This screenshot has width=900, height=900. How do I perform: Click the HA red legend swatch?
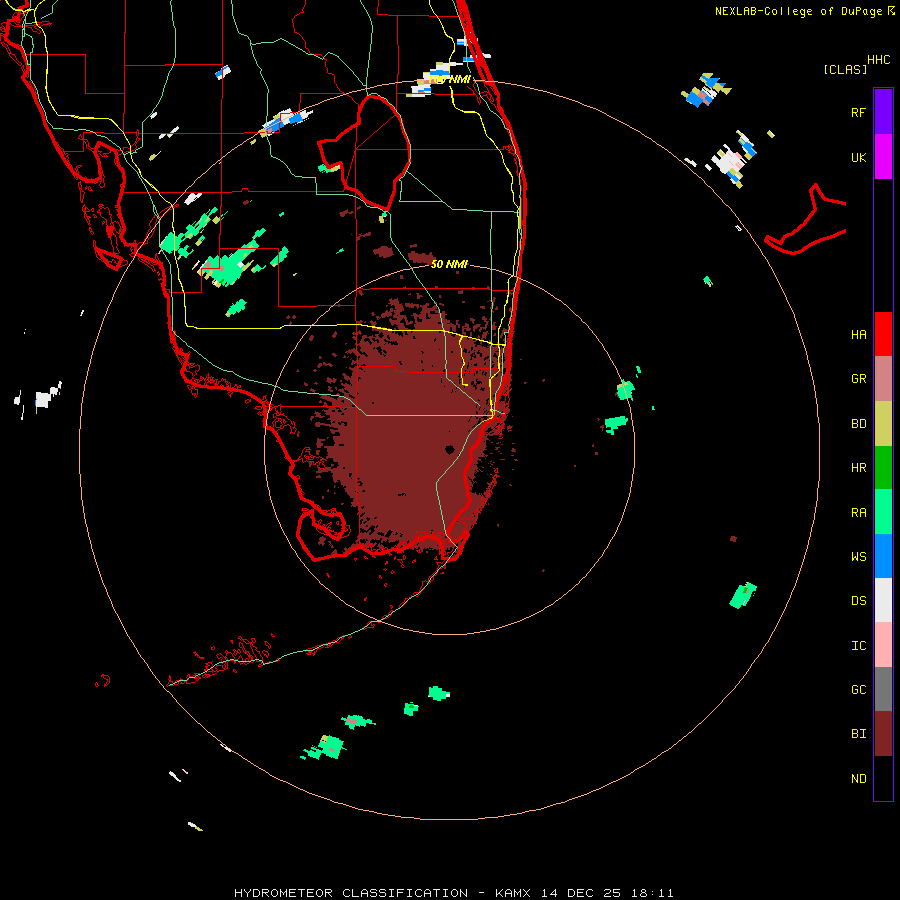click(883, 334)
